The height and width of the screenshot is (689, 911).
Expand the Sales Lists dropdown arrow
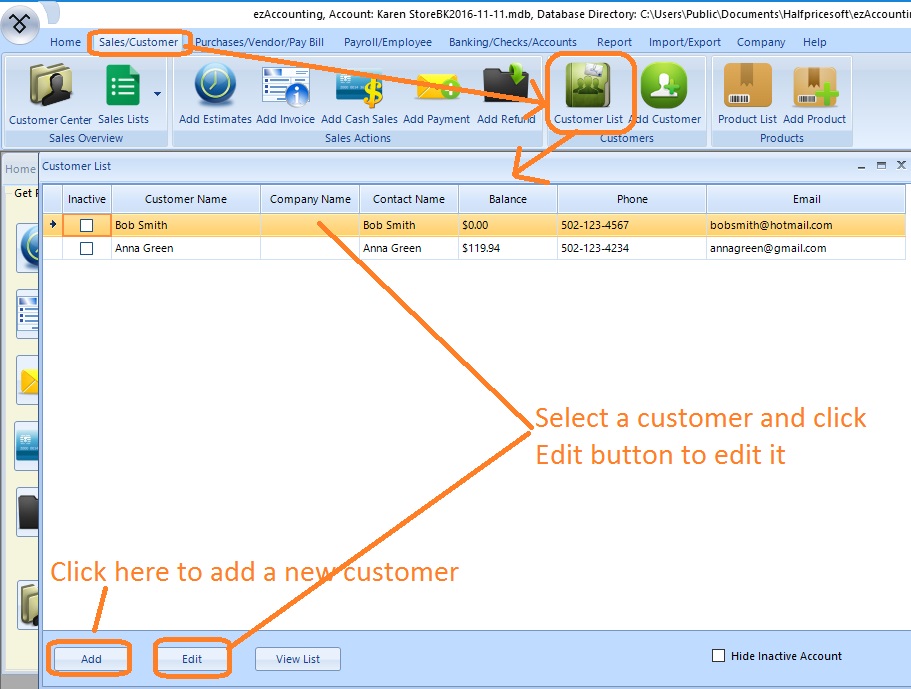(158, 94)
